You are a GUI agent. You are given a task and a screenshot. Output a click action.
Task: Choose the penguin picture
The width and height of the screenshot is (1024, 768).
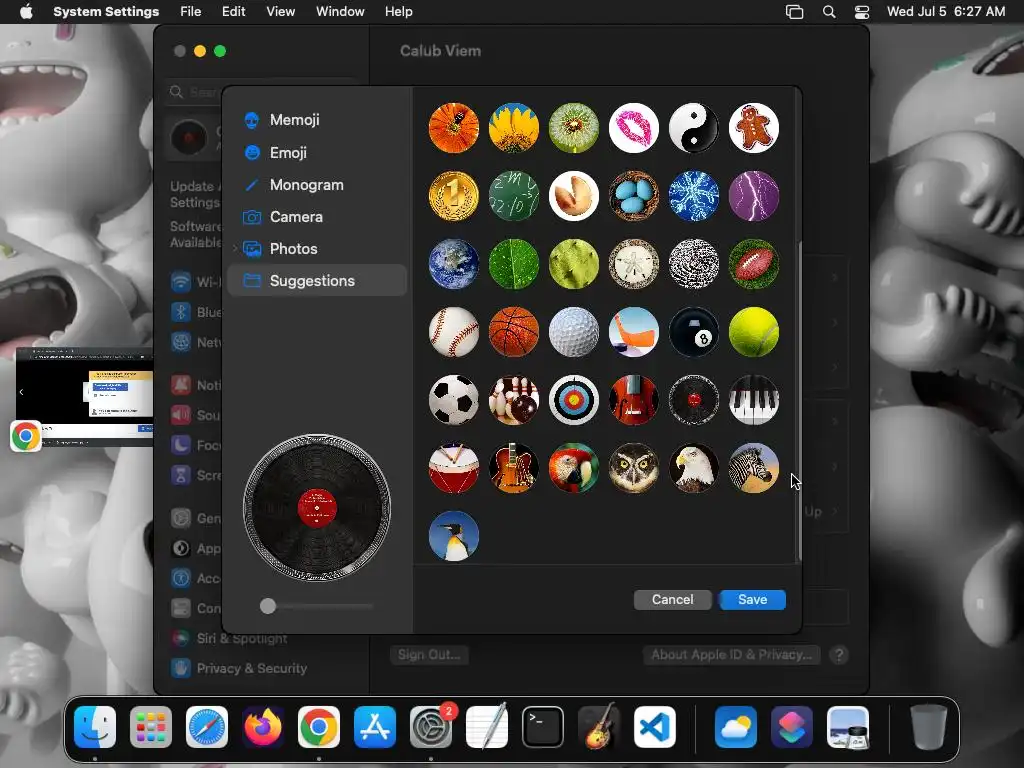tap(454, 536)
